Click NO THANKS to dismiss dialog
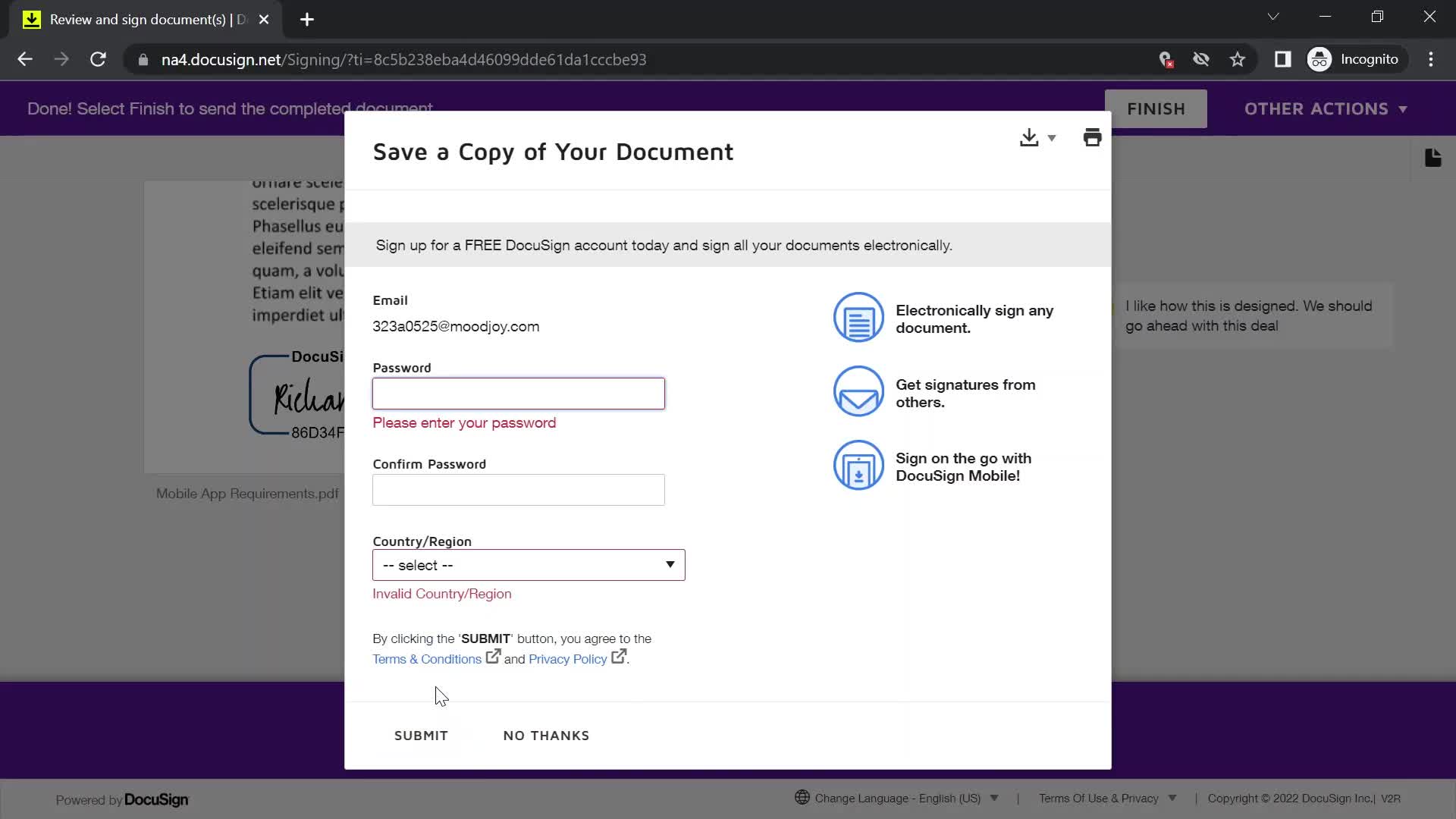1456x819 pixels. pos(546,735)
